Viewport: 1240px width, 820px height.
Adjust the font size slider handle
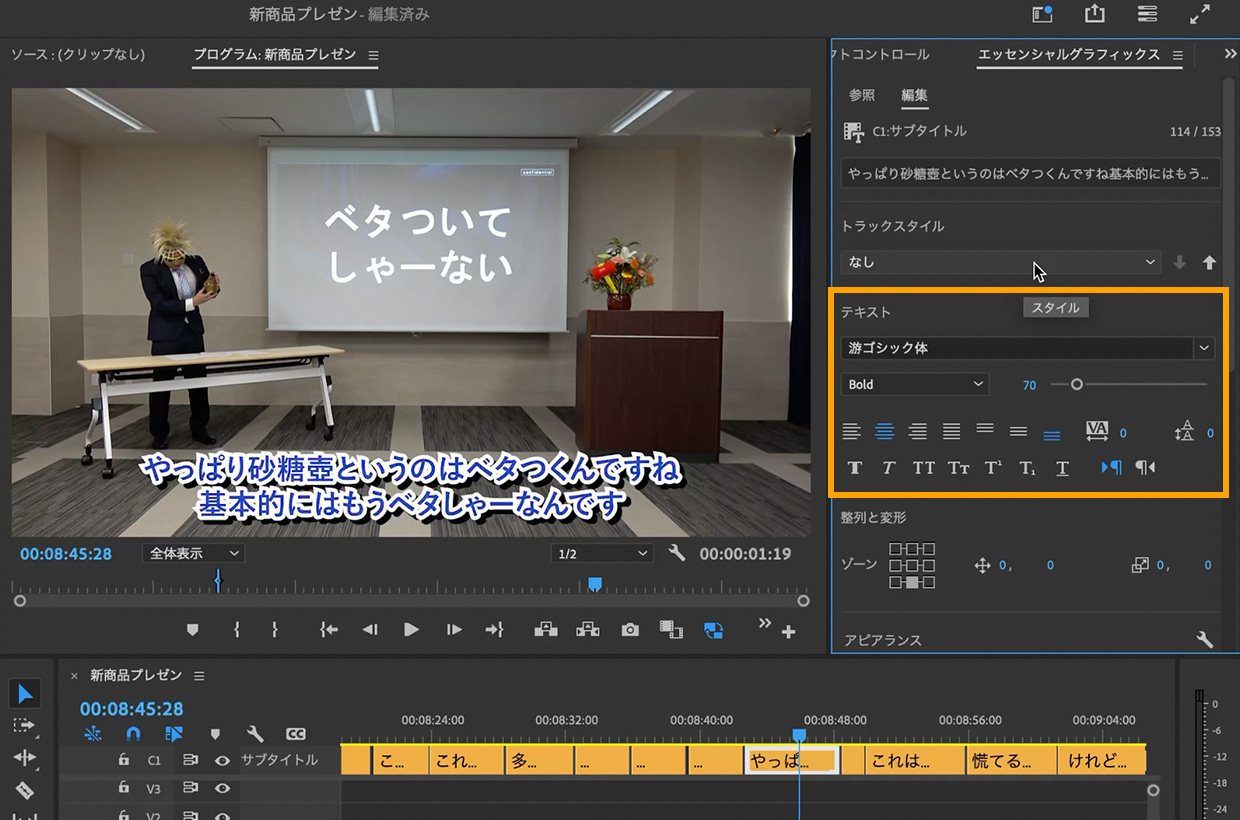1076,384
